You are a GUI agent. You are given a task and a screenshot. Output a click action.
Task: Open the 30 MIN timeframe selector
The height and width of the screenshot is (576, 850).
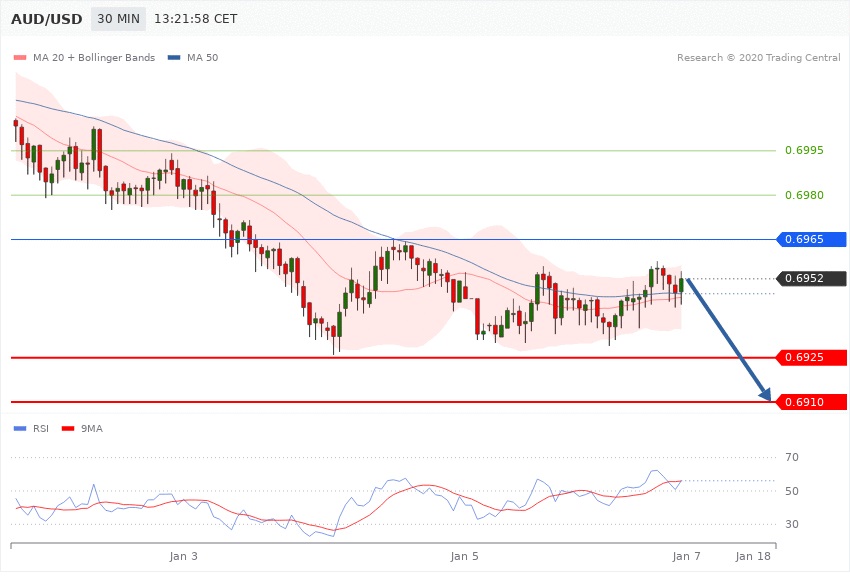pos(118,19)
